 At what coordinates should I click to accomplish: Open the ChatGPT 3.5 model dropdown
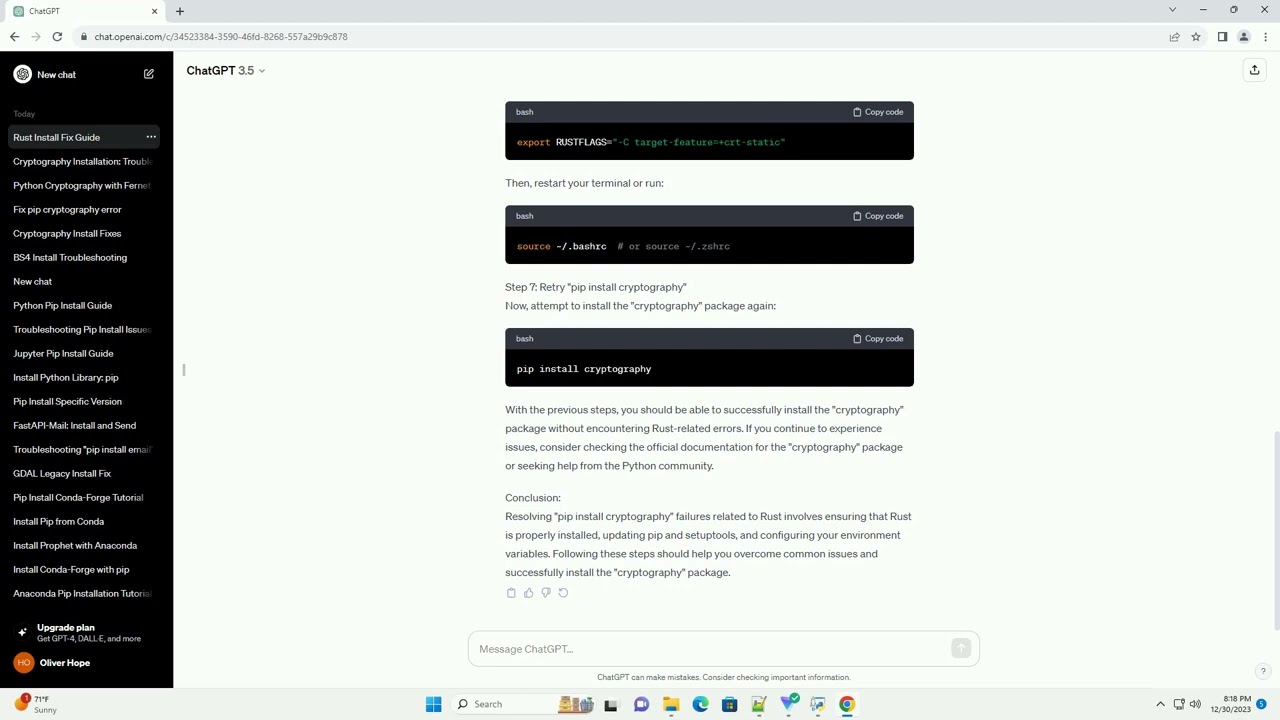(226, 71)
